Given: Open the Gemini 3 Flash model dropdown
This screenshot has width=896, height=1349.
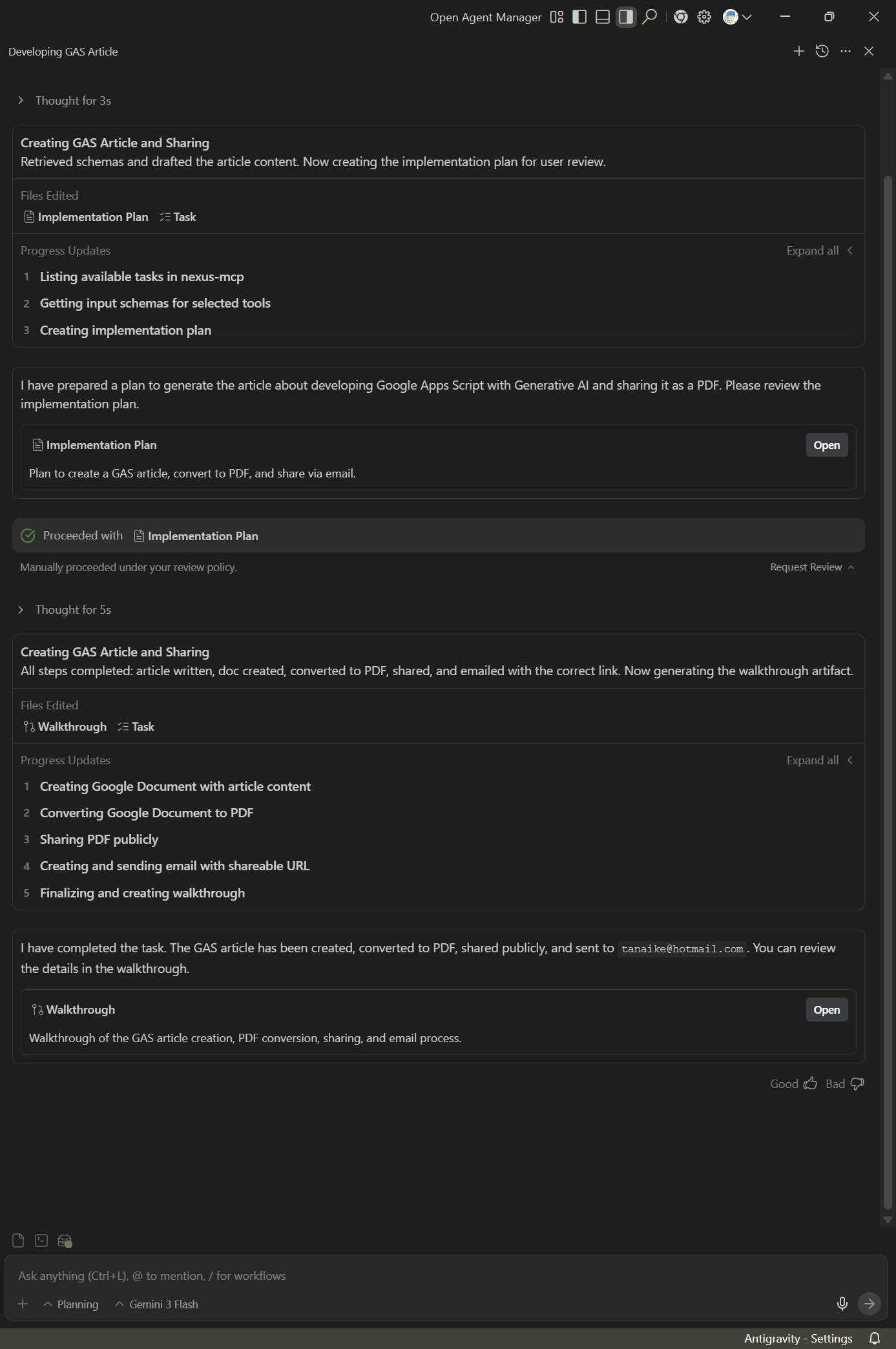Looking at the screenshot, I should tap(156, 1304).
